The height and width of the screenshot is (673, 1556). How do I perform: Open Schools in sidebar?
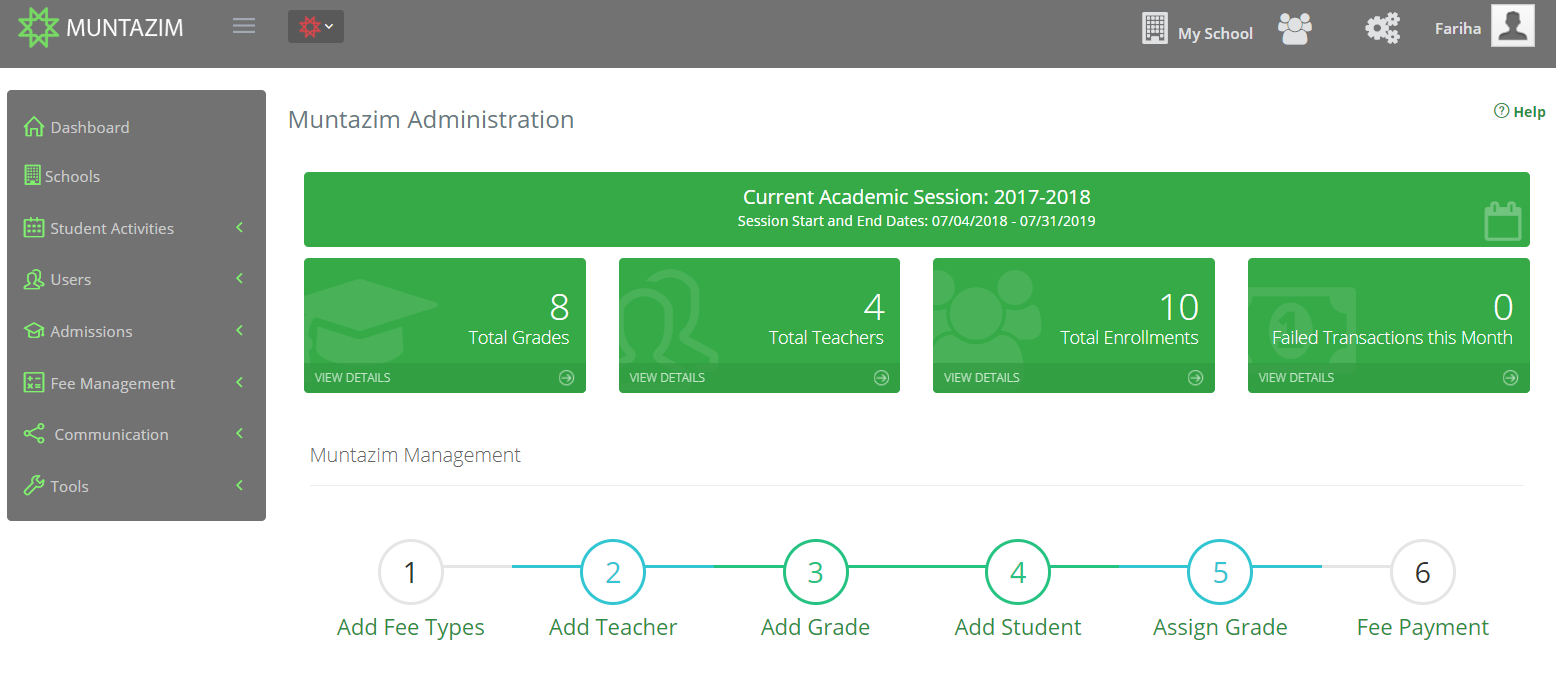pyautogui.click(x=72, y=176)
